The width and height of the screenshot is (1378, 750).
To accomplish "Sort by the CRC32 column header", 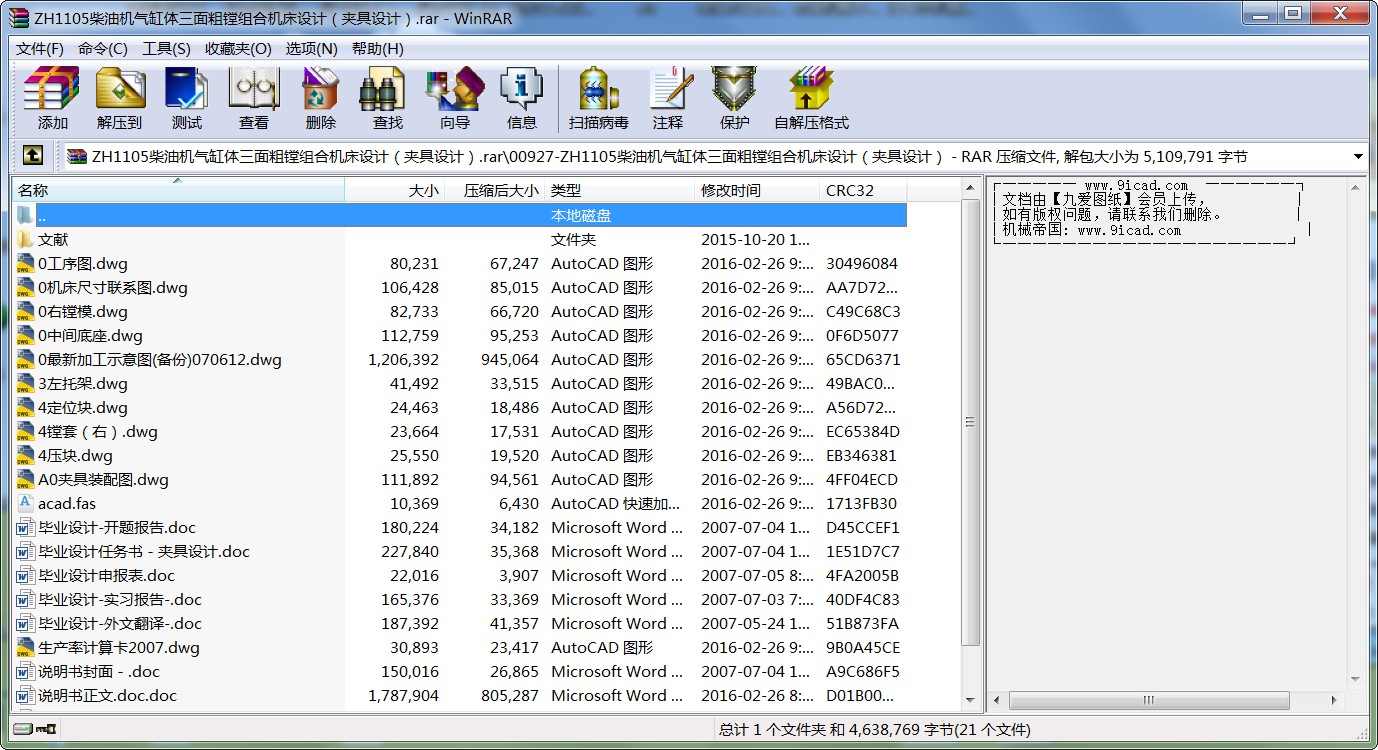I will tap(863, 190).
